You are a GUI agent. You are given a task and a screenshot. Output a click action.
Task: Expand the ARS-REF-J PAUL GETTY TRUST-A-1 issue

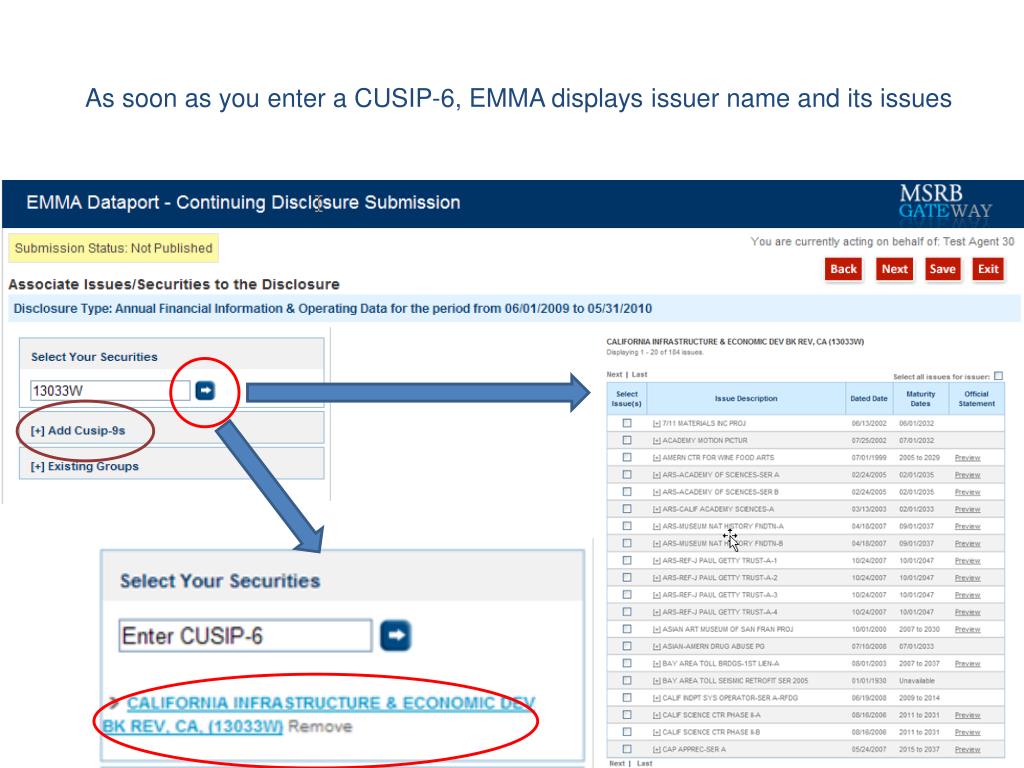656,560
